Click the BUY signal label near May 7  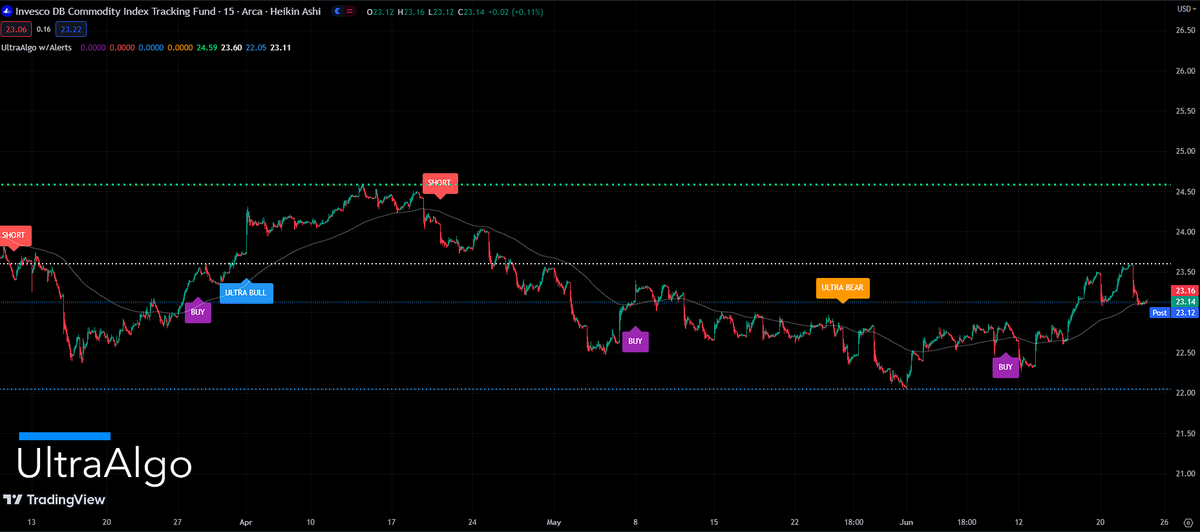click(634, 340)
